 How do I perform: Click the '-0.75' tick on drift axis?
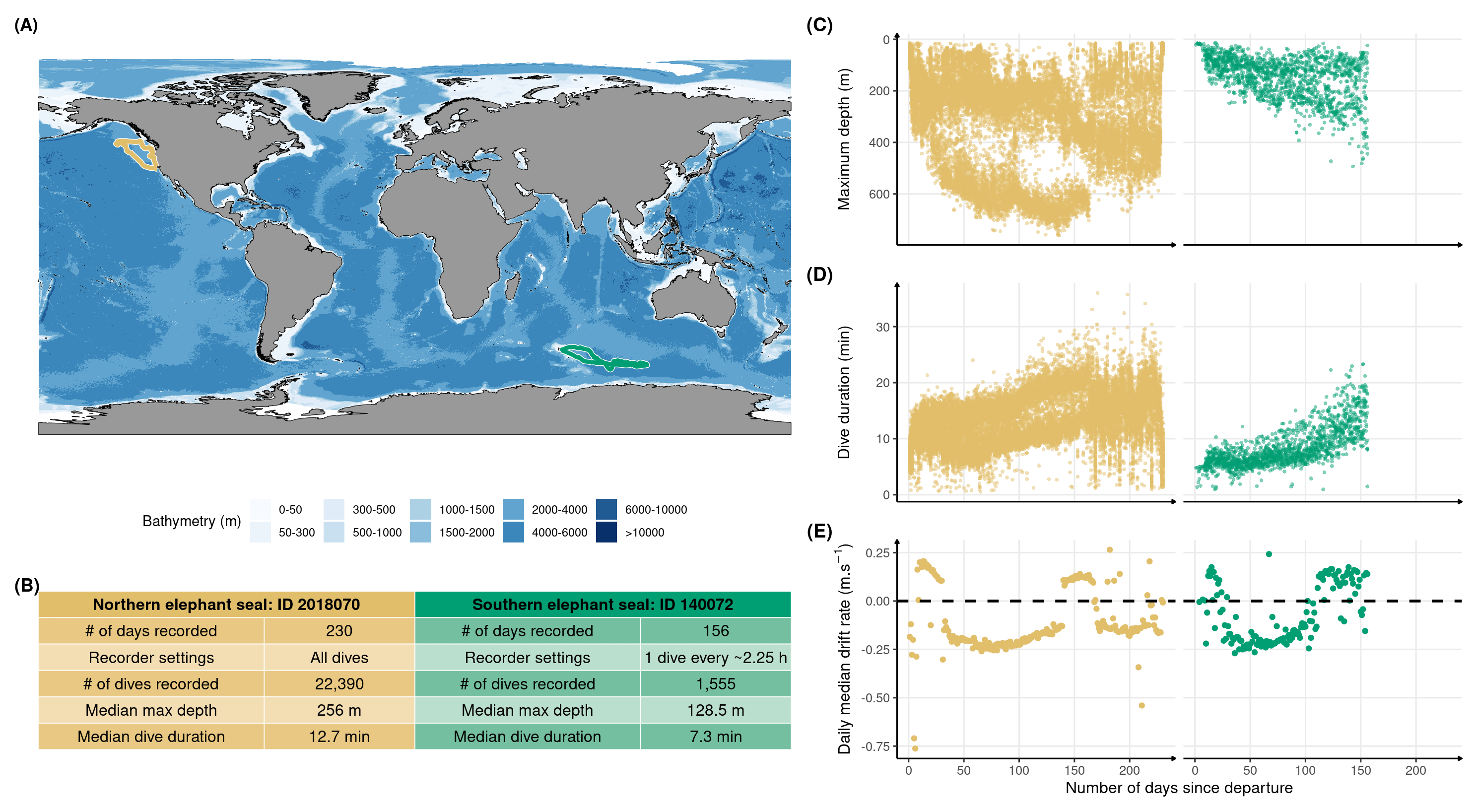click(875, 746)
